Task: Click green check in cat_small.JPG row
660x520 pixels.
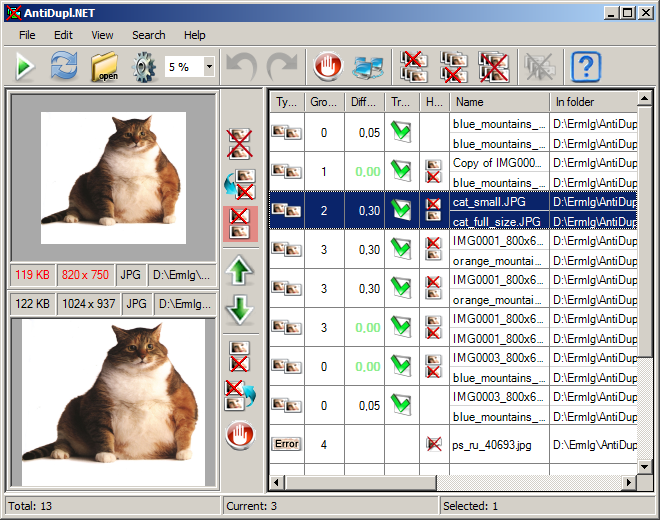Action: pos(401,209)
